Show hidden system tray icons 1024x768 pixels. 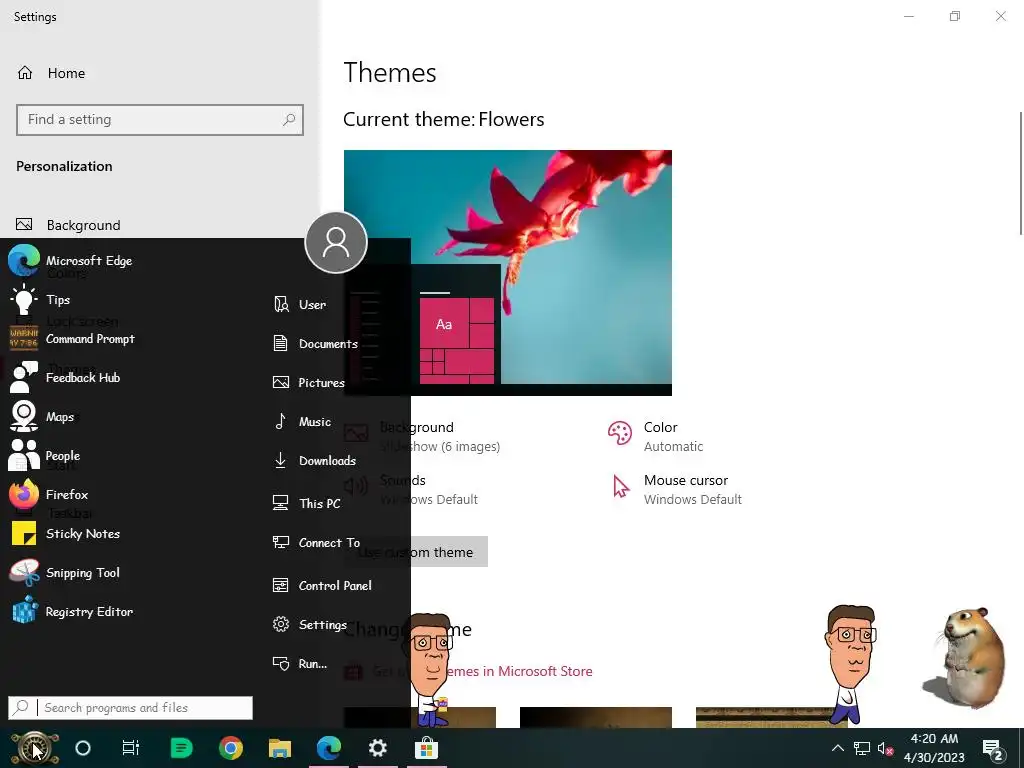[837, 748]
